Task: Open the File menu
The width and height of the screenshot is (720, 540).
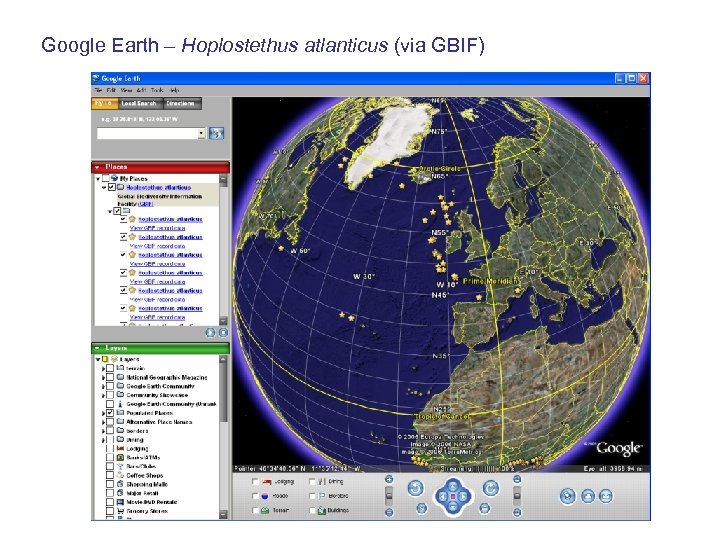Action: point(98,90)
